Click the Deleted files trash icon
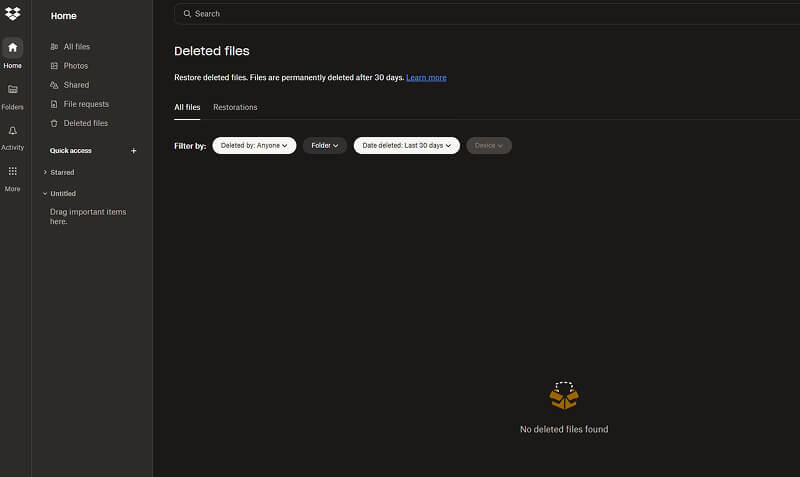 click(x=54, y=123)
